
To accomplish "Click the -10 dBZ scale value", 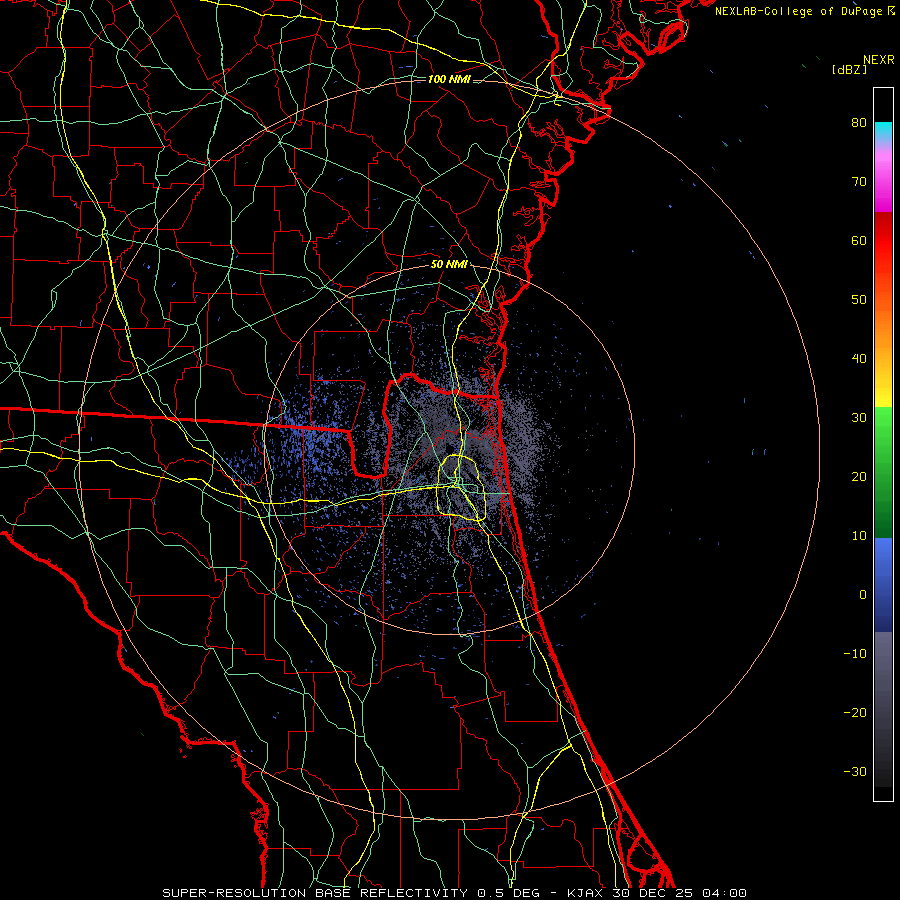I will coord(855,654).
